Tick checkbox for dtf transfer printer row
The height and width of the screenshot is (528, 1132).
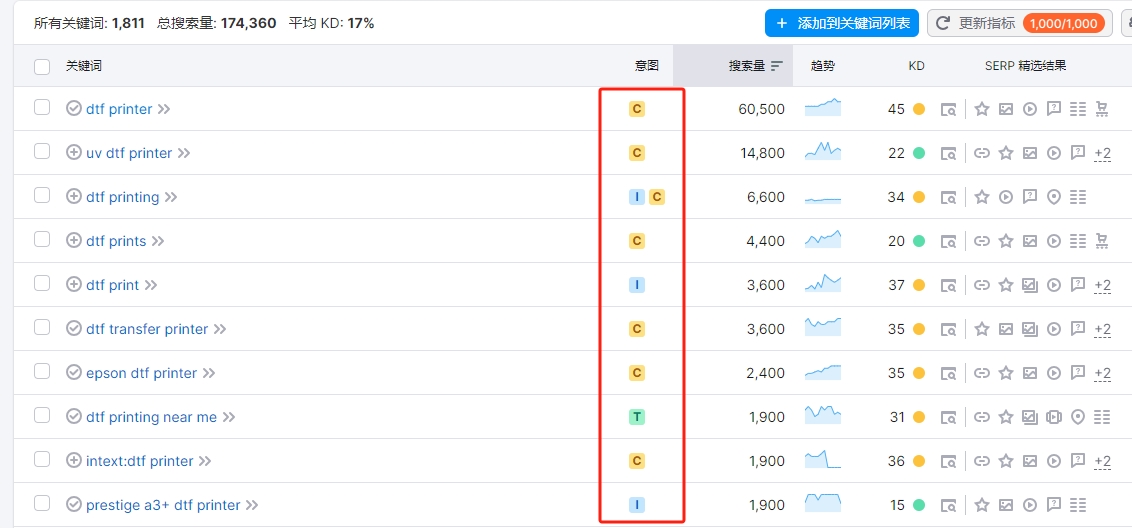[x=42, y=328]
